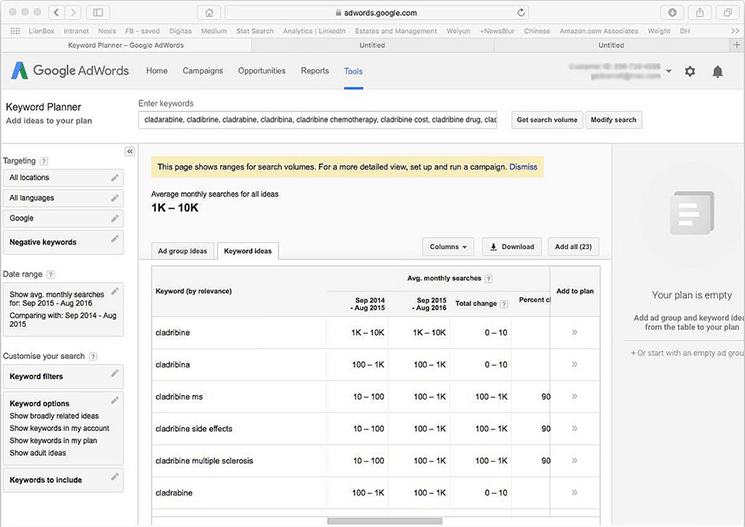The image size is (745, 527).
Task: Click Targeting help question mark
Action: pyautogui.click(x=44, y=161)
